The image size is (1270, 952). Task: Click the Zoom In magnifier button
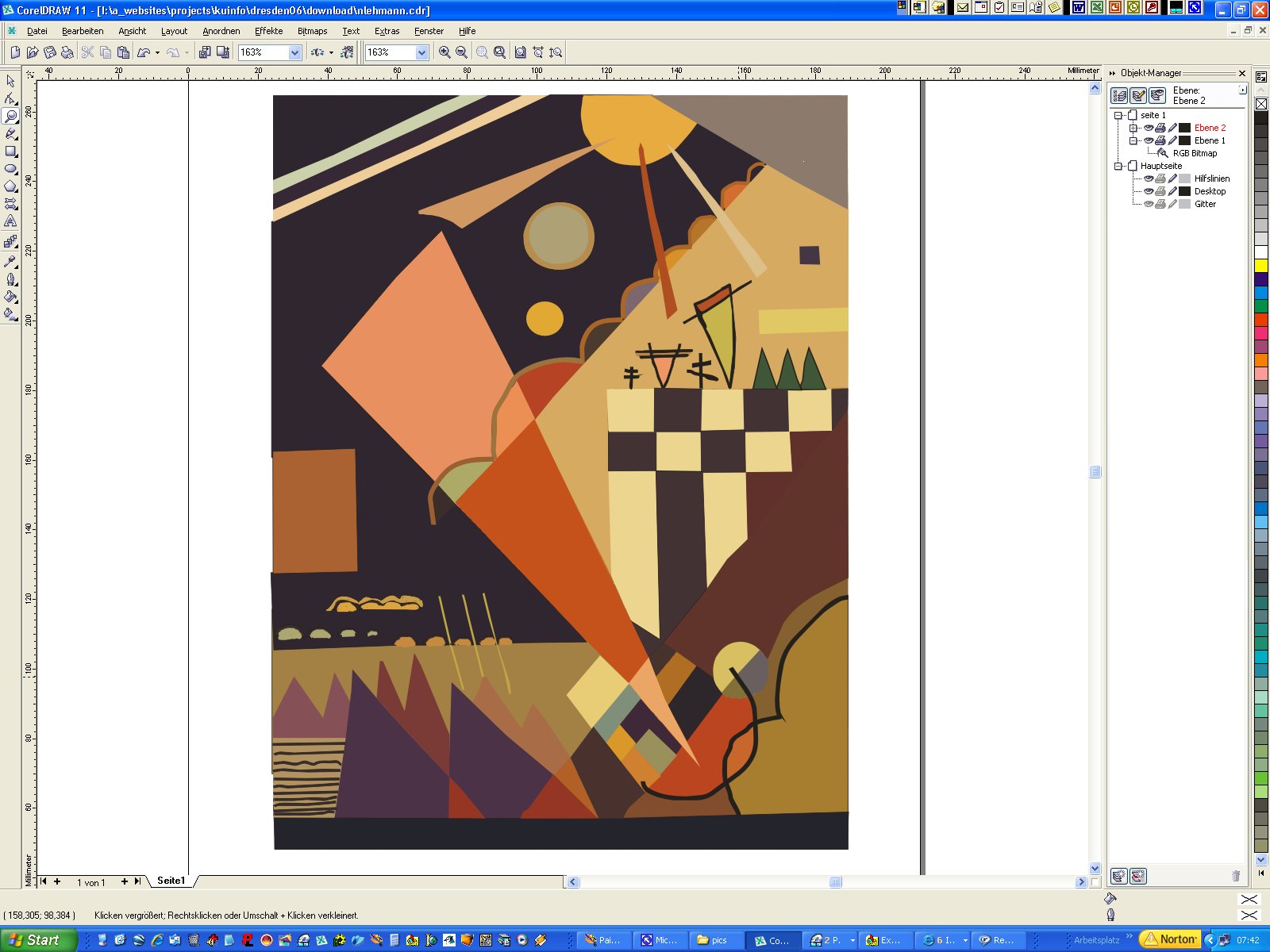(444, 52)
